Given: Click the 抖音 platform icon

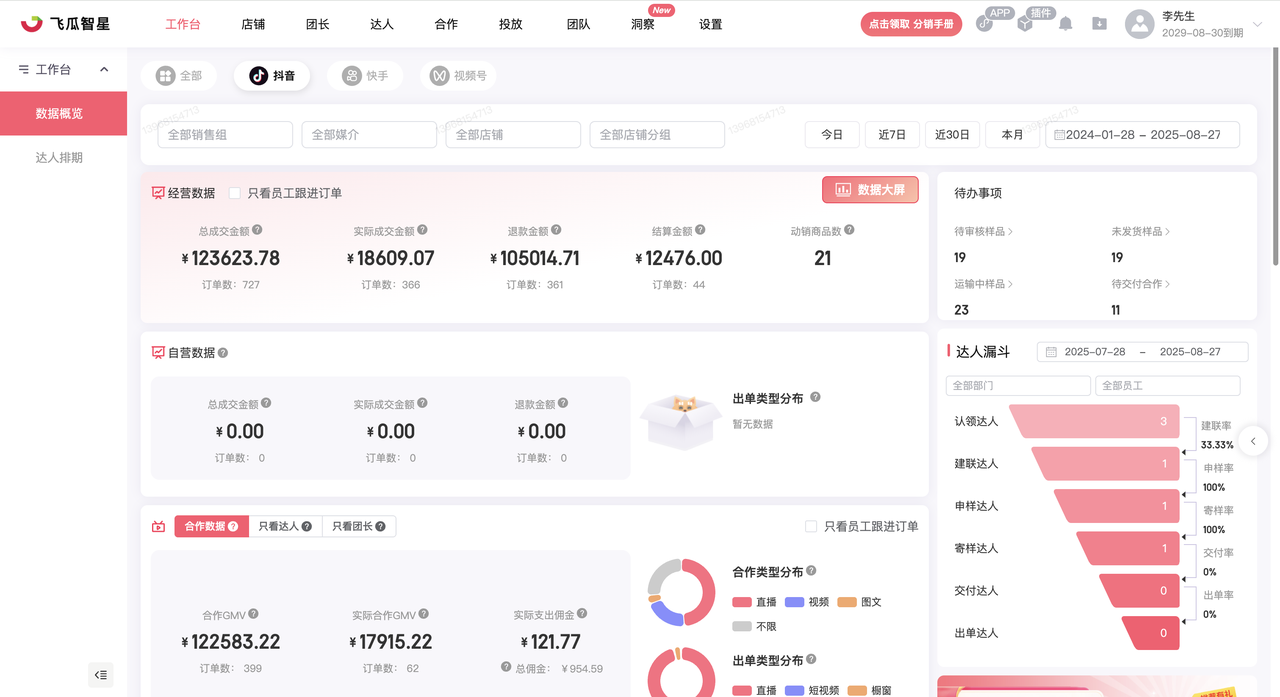Looking at the screenshot, I should point(259,75).
